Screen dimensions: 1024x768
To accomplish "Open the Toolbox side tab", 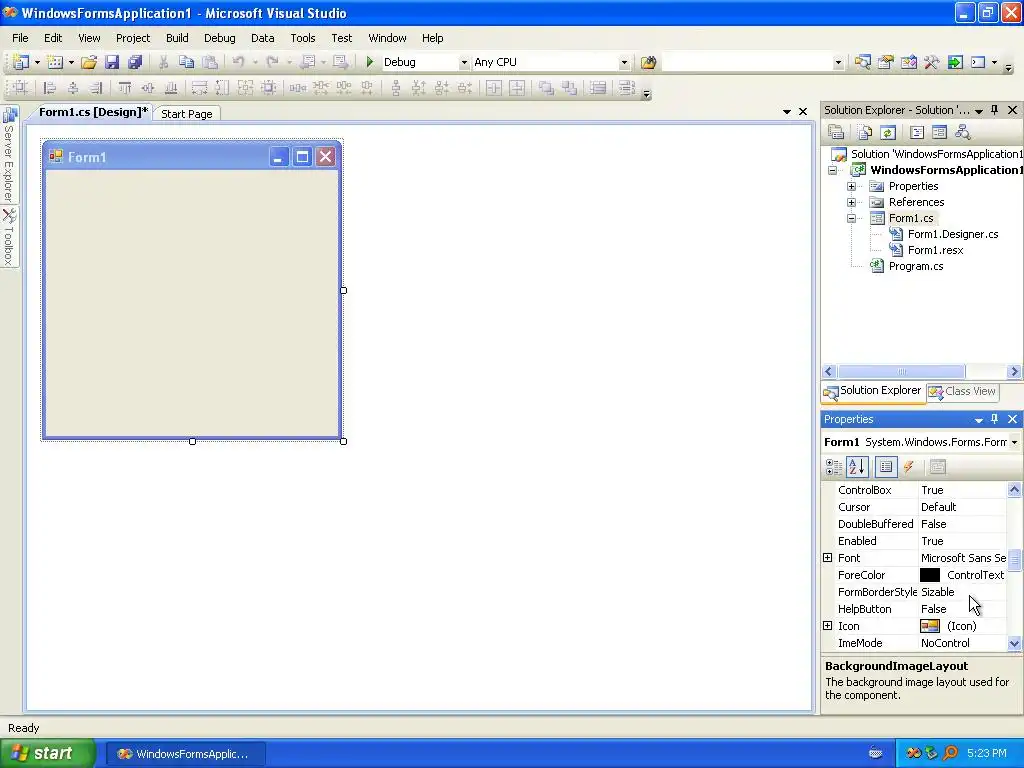I will (9, 237).
